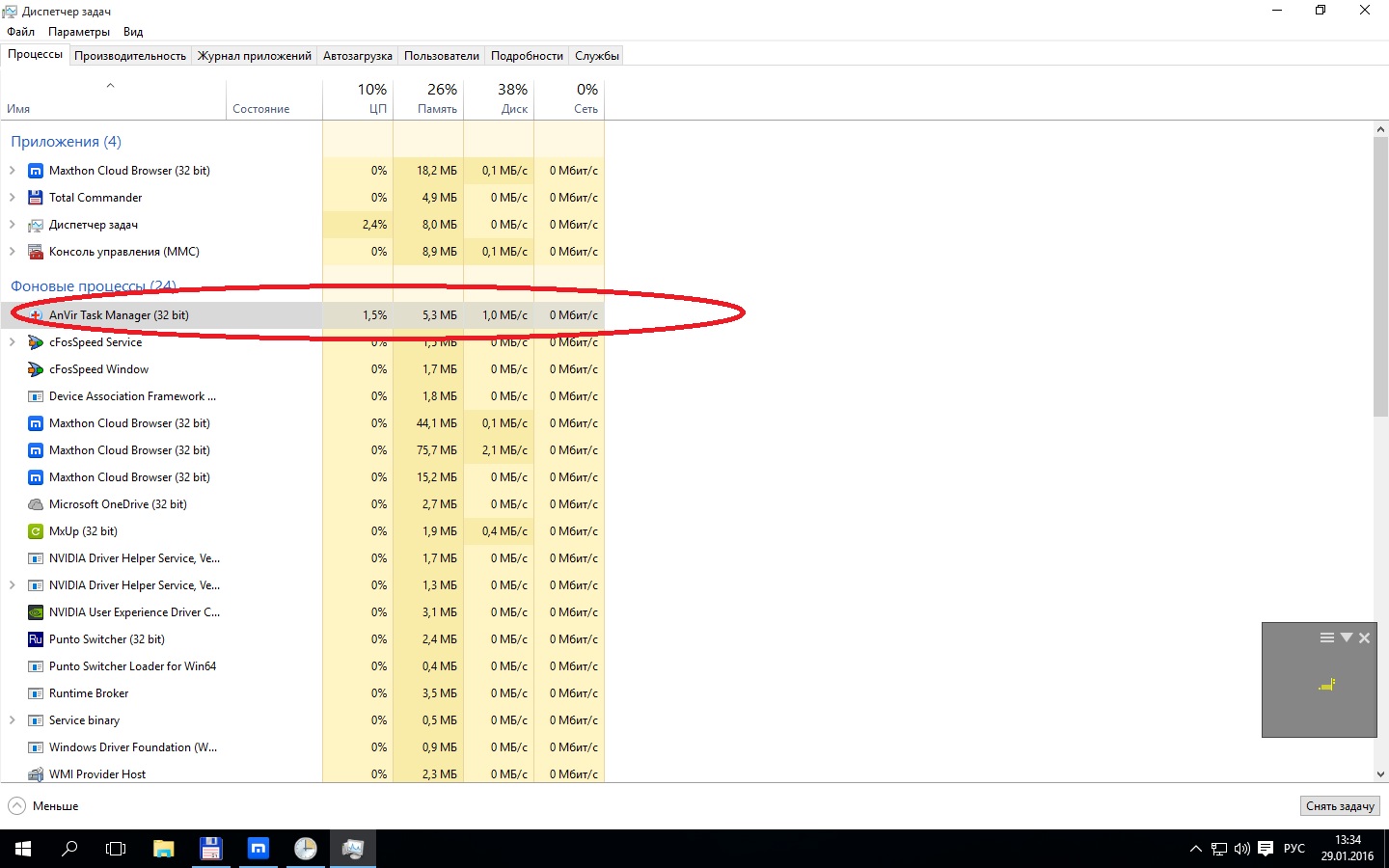This screenshot has height=868, width=1389.
Task: Click the scrollbar down arrow
Action: pos(1380,773)
